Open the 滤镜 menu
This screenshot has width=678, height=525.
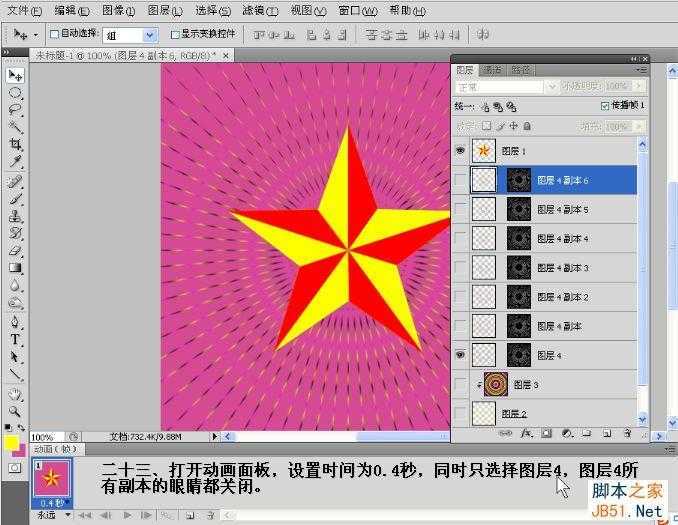pos(260,10)
